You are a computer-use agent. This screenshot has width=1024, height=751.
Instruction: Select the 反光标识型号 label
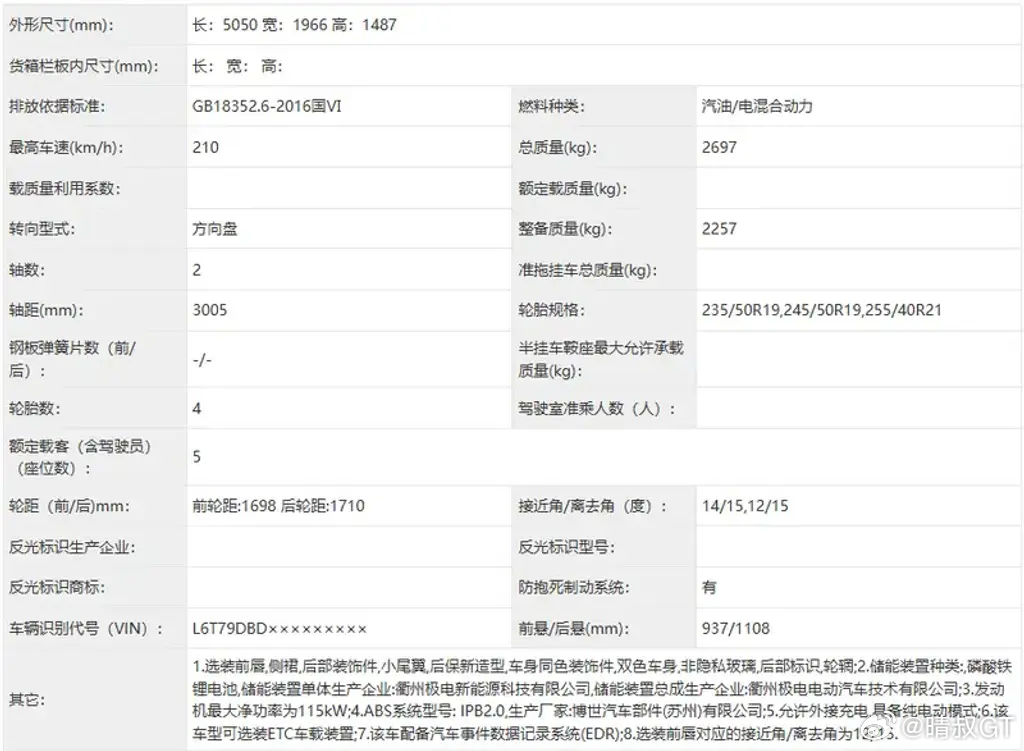(566, 547)
